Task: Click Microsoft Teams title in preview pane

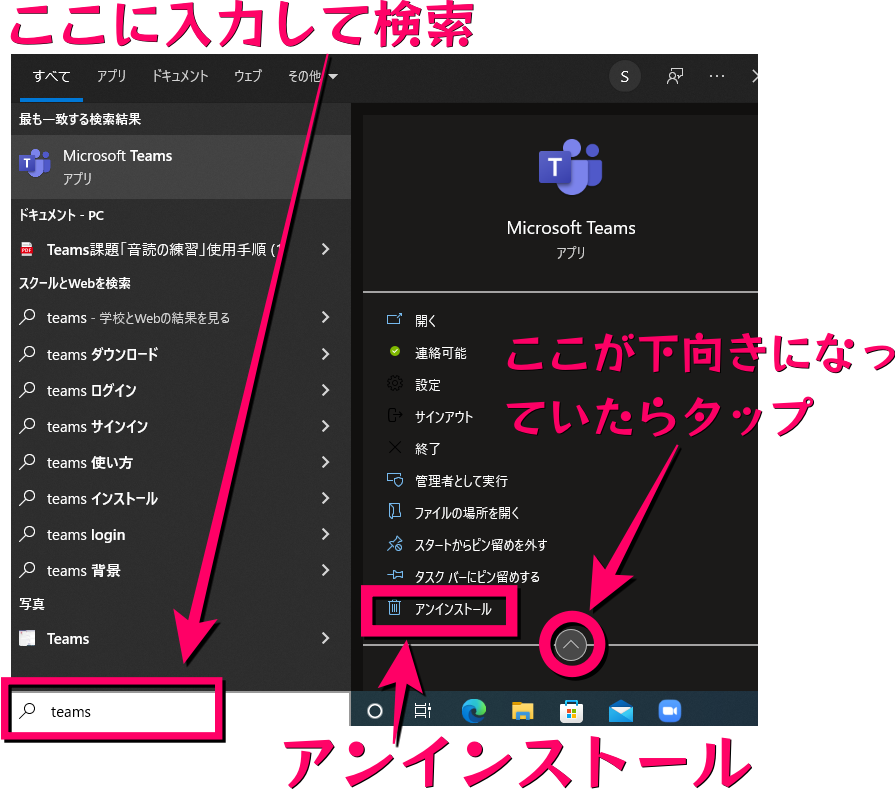Action: click(571, 228)
